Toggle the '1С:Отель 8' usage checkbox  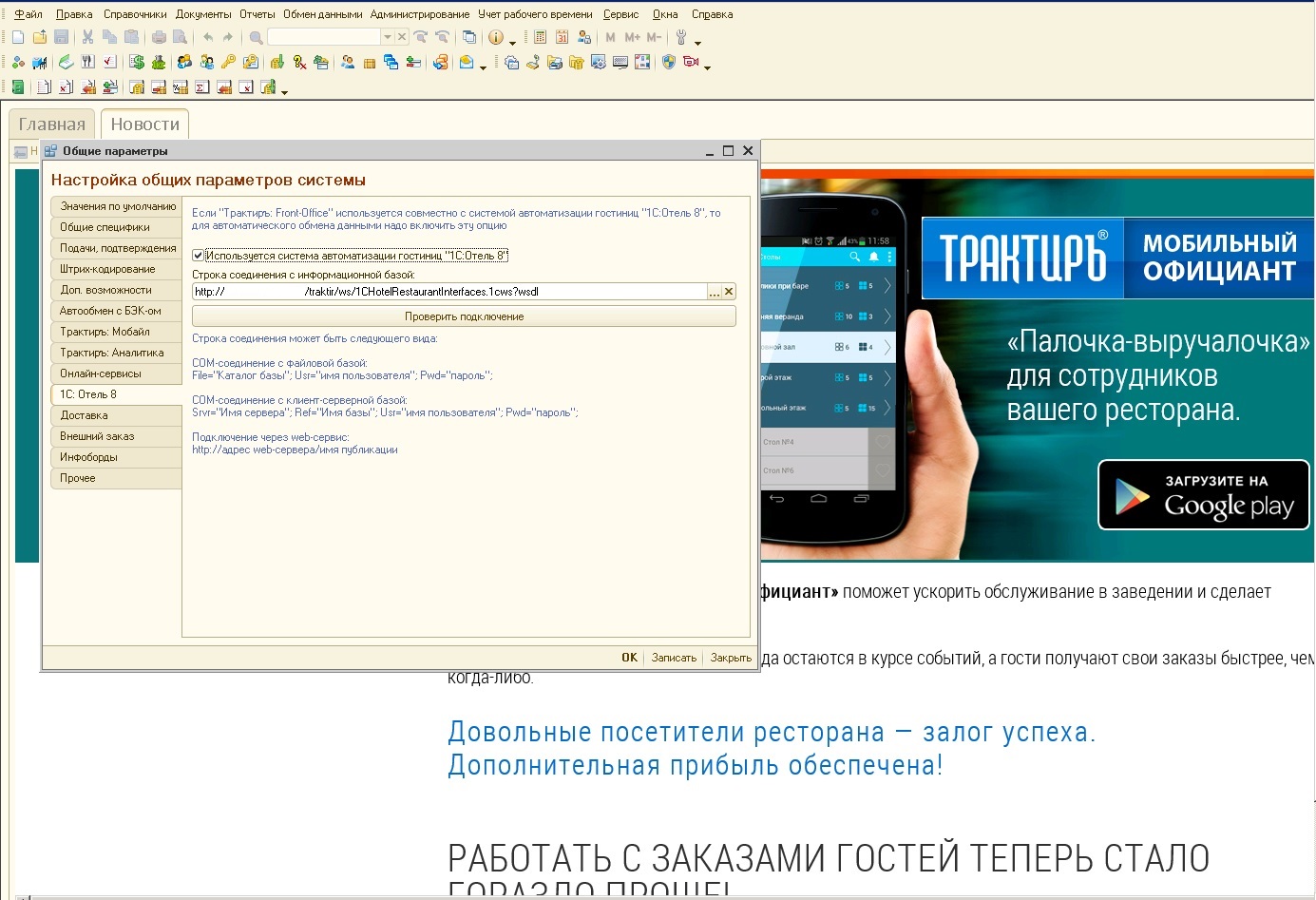click(x=198, y=256)
